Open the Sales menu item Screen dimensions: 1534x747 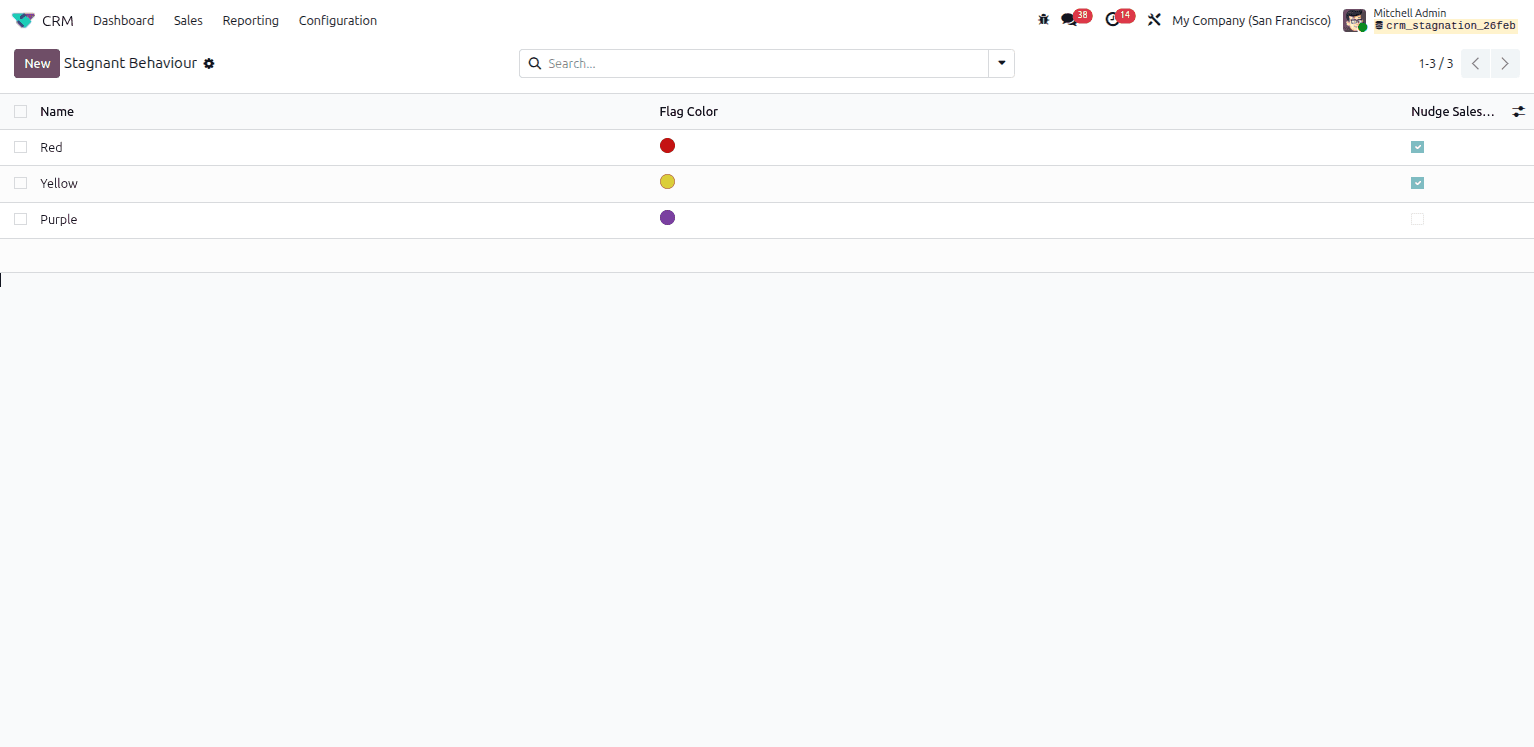(187, 20)
